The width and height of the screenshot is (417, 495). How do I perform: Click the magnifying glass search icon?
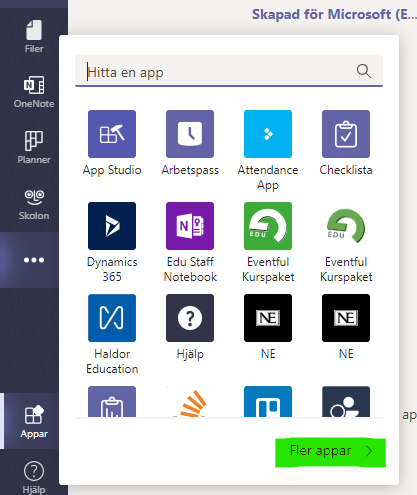364,71
